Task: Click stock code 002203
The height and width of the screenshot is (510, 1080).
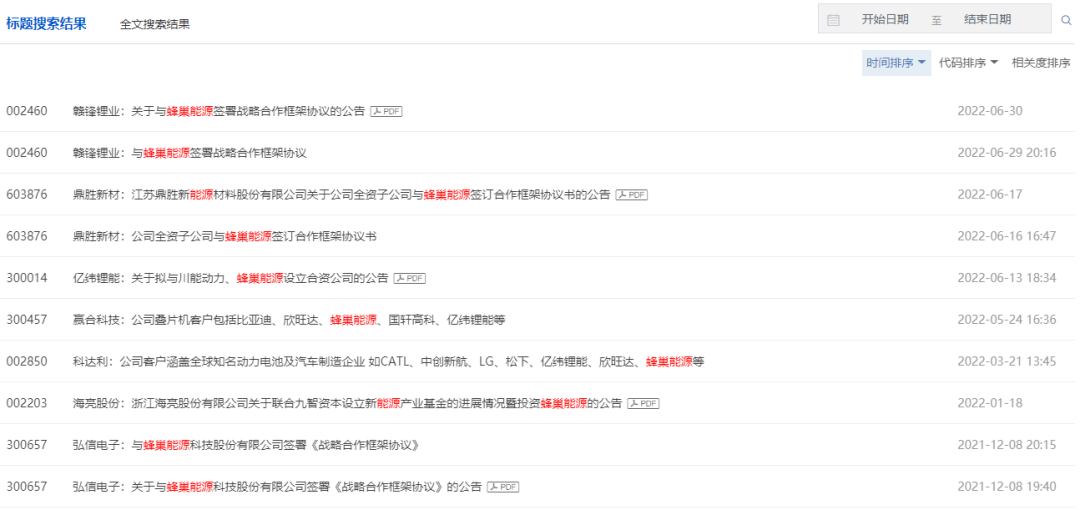Action: (27, 403)
